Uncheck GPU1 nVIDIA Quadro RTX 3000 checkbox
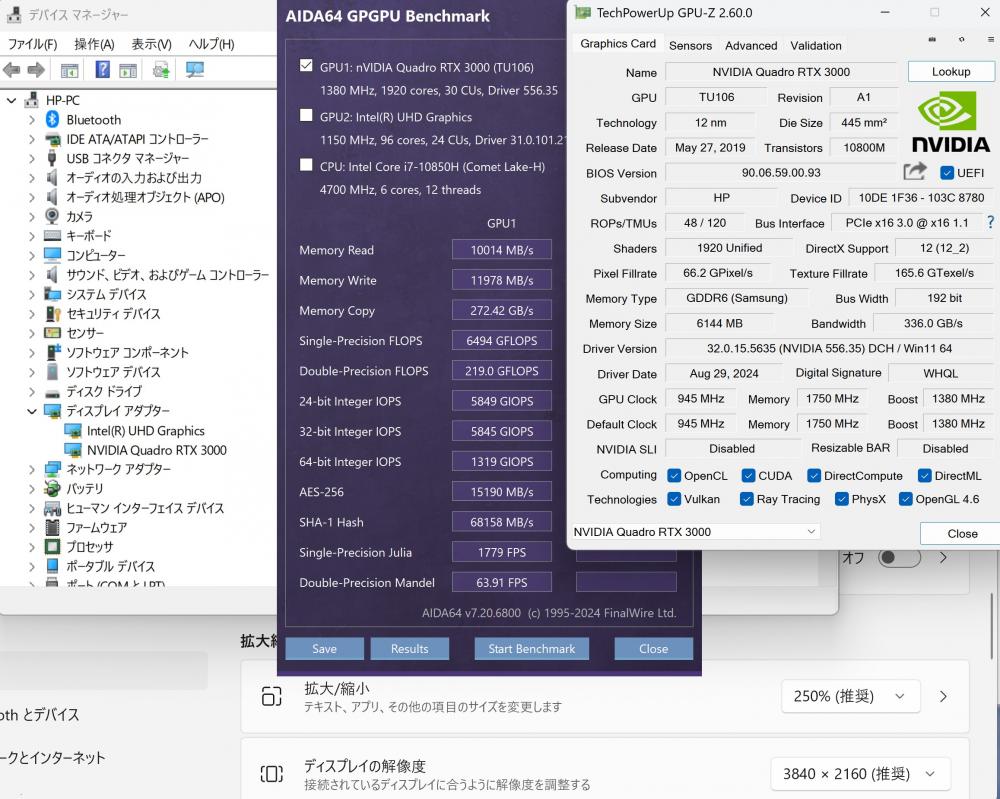Screen dimensions: 1000x799 [x=306, y=66]
